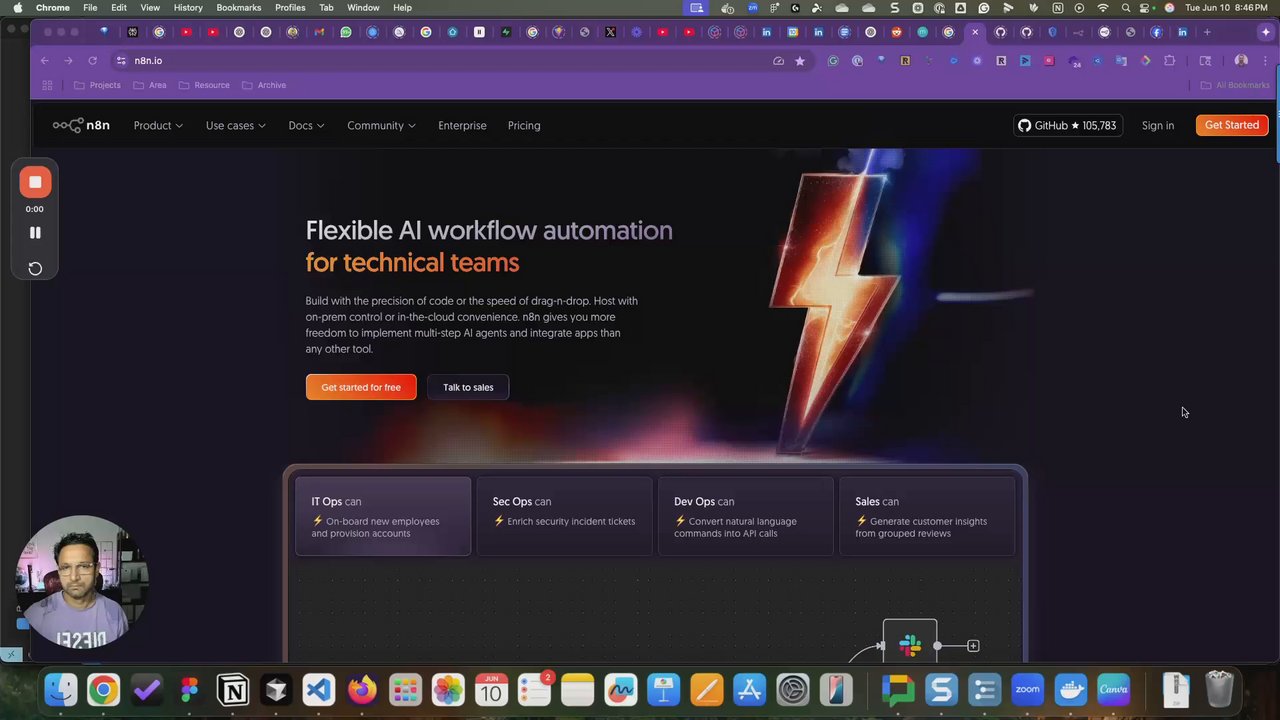
Task: Open the Projects bookmark folder
Action: point(97,85)
